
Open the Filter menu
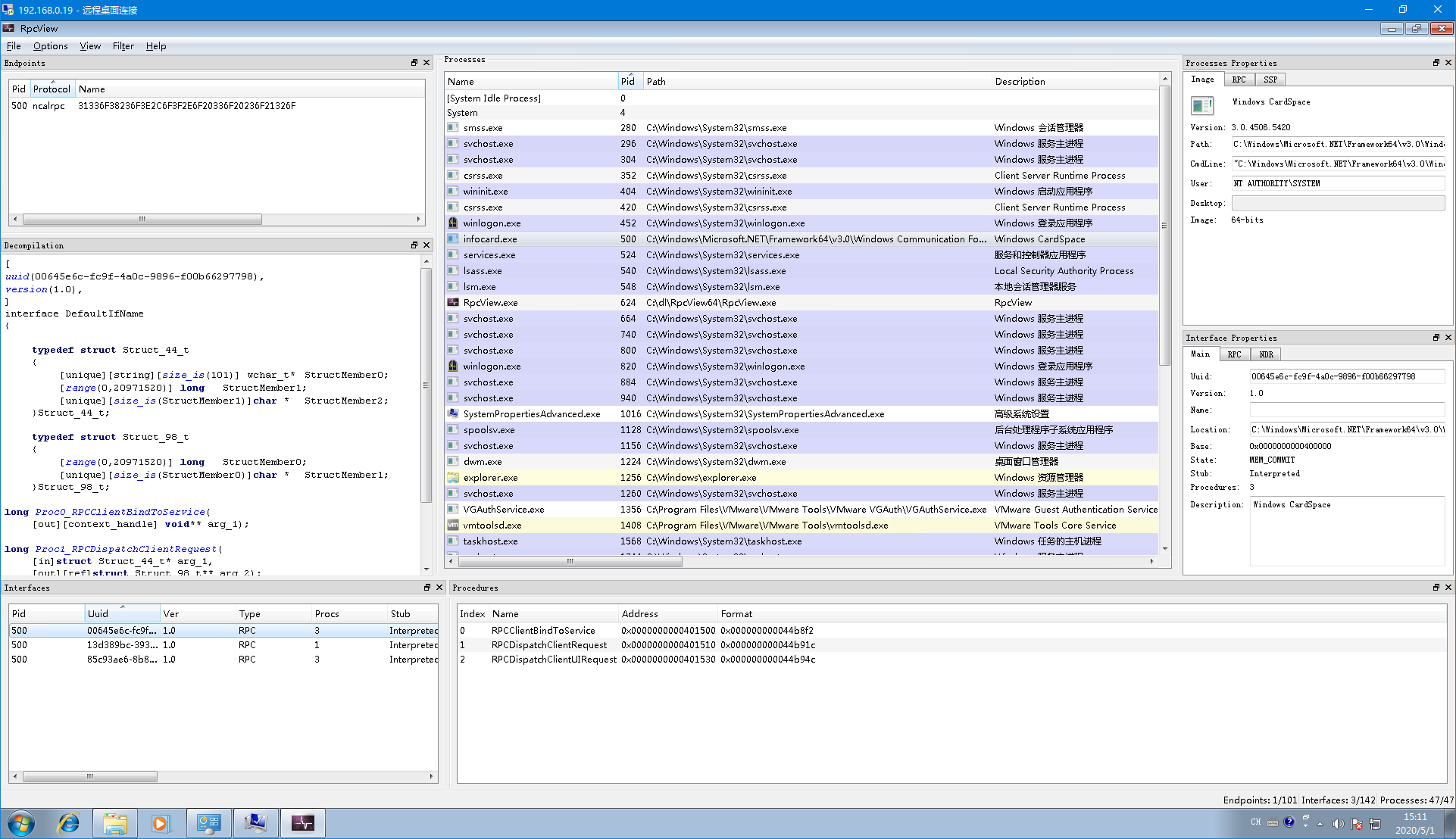pyautogui.click(x=123, y=46)
